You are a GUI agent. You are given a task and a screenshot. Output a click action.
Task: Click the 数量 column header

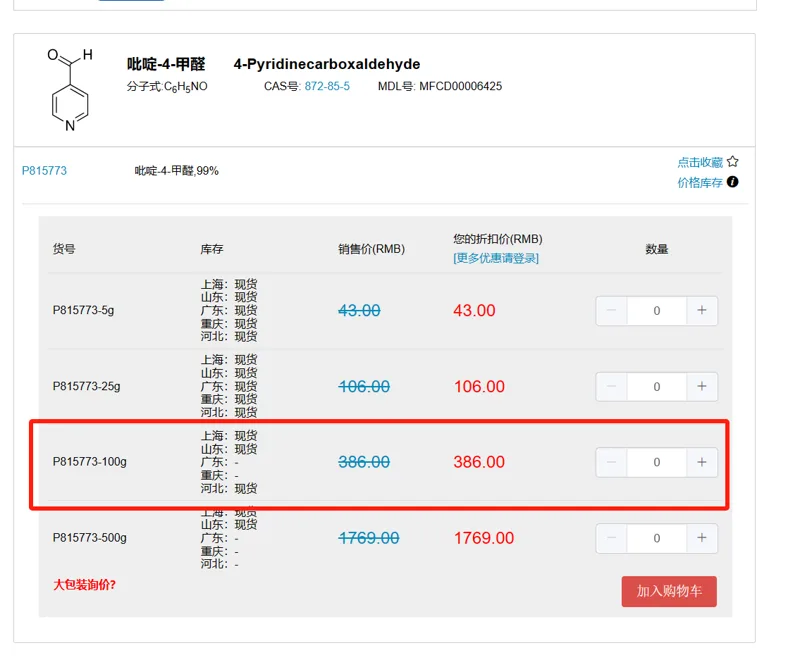657,249
